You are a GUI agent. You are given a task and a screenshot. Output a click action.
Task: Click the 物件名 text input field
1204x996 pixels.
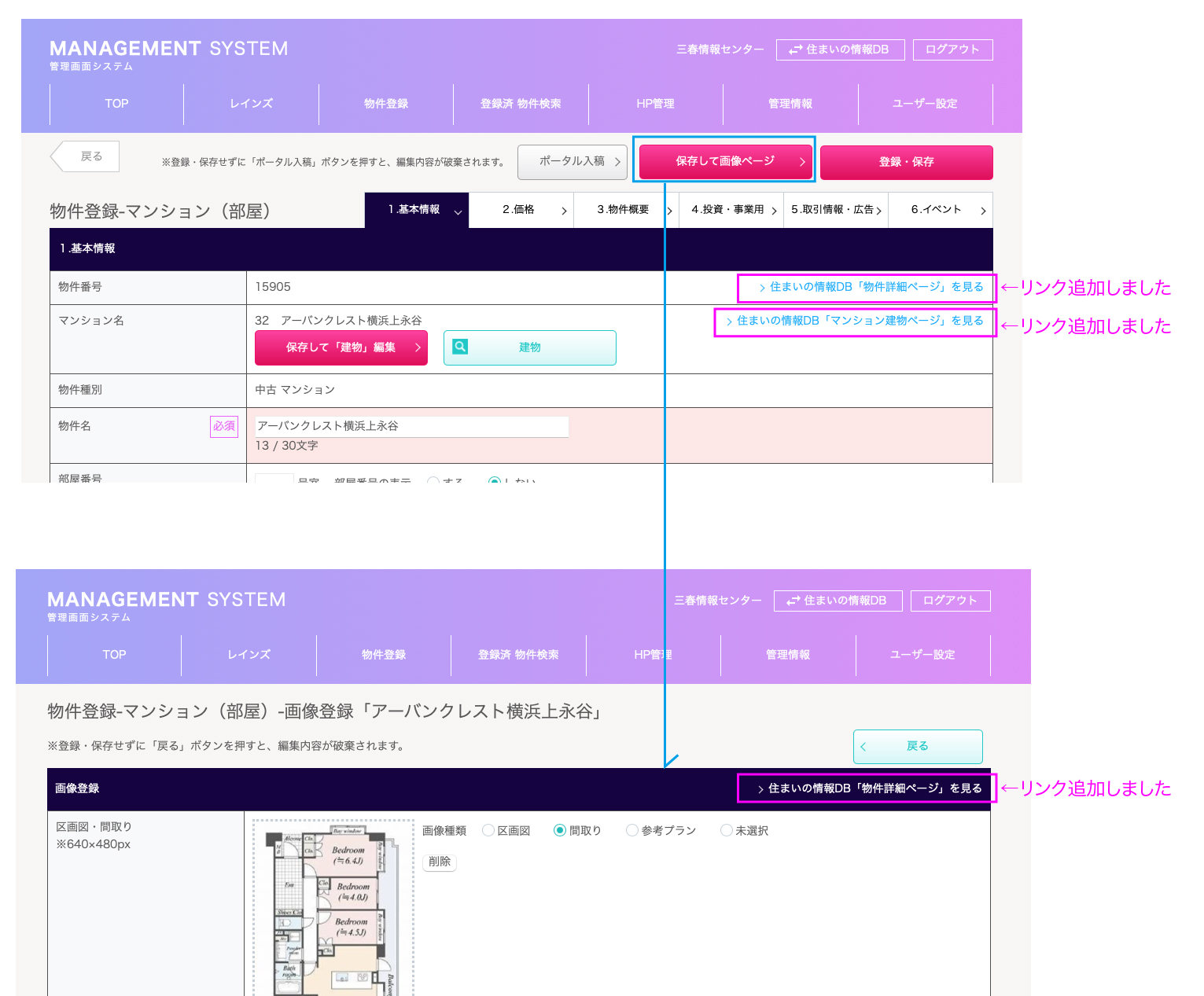411,426
